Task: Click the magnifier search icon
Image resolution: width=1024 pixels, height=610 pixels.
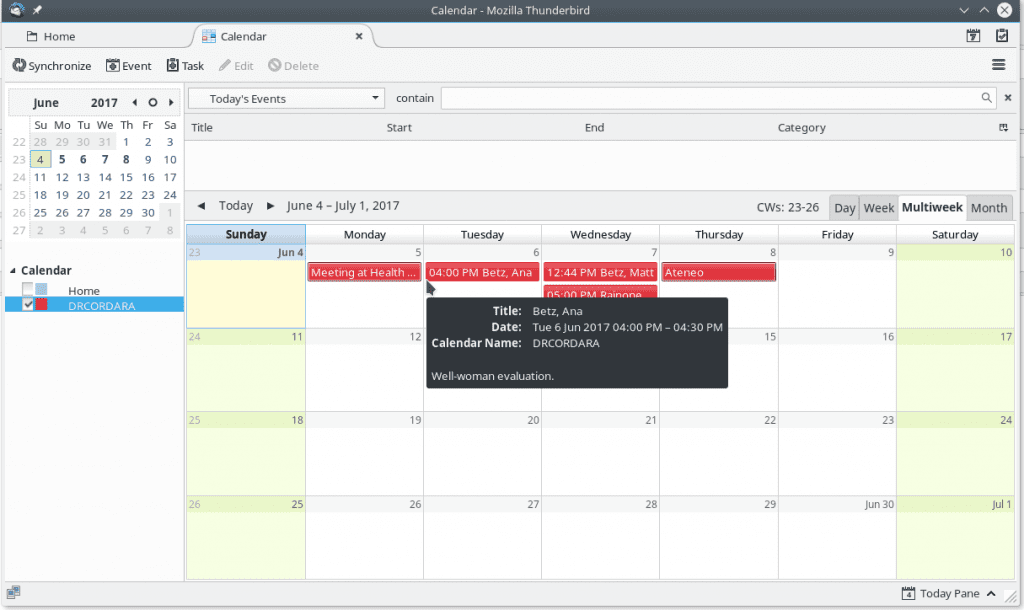Action: tap(986, 98)
